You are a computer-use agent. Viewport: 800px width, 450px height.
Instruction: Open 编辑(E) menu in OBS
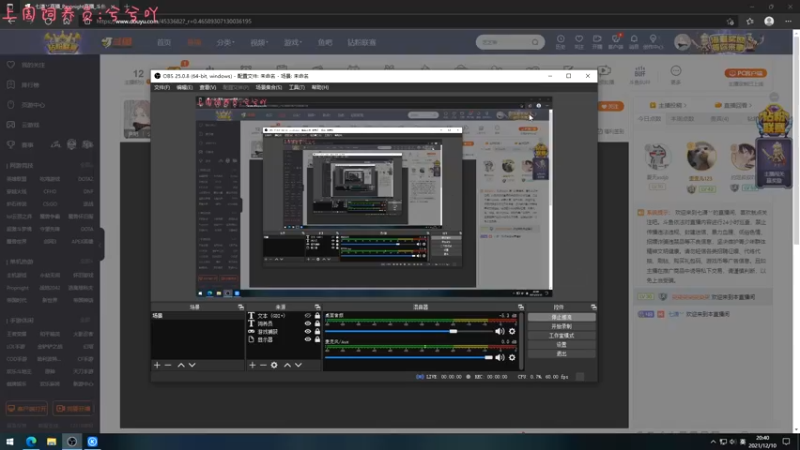184,88
